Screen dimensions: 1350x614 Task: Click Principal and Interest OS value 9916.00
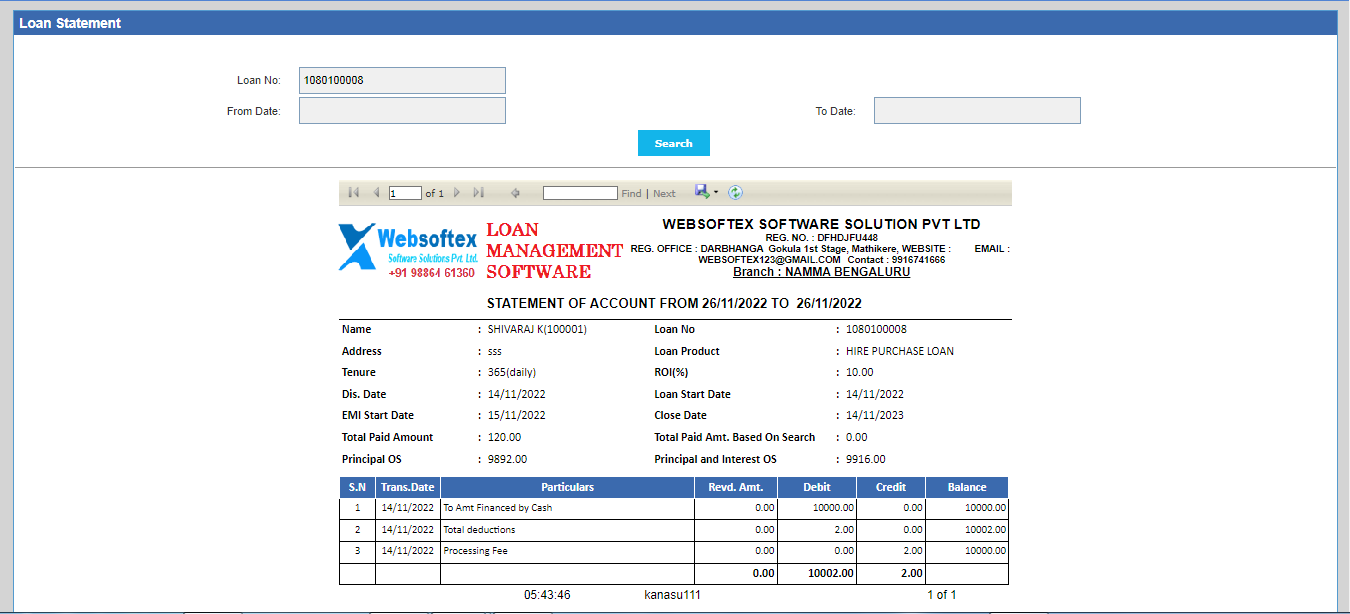[865, 459]
